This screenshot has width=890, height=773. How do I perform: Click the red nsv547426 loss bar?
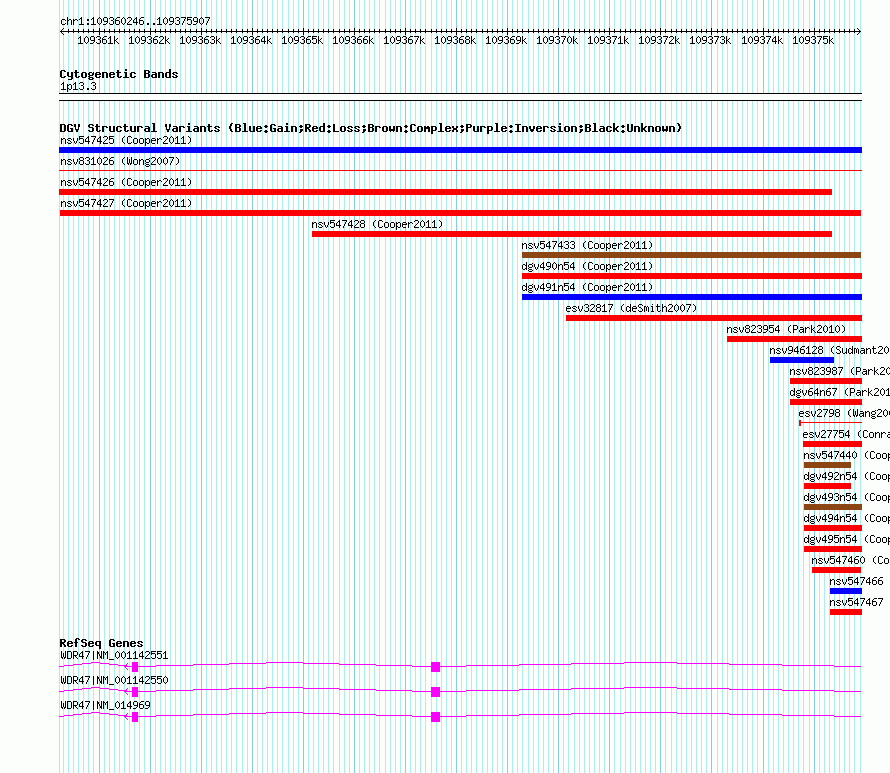446,192
